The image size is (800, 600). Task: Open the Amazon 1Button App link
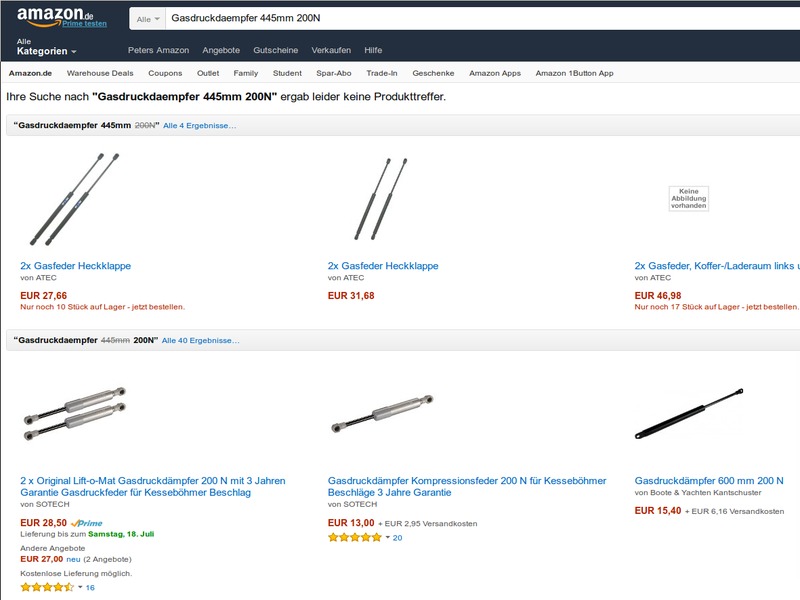tap(574, 73)
